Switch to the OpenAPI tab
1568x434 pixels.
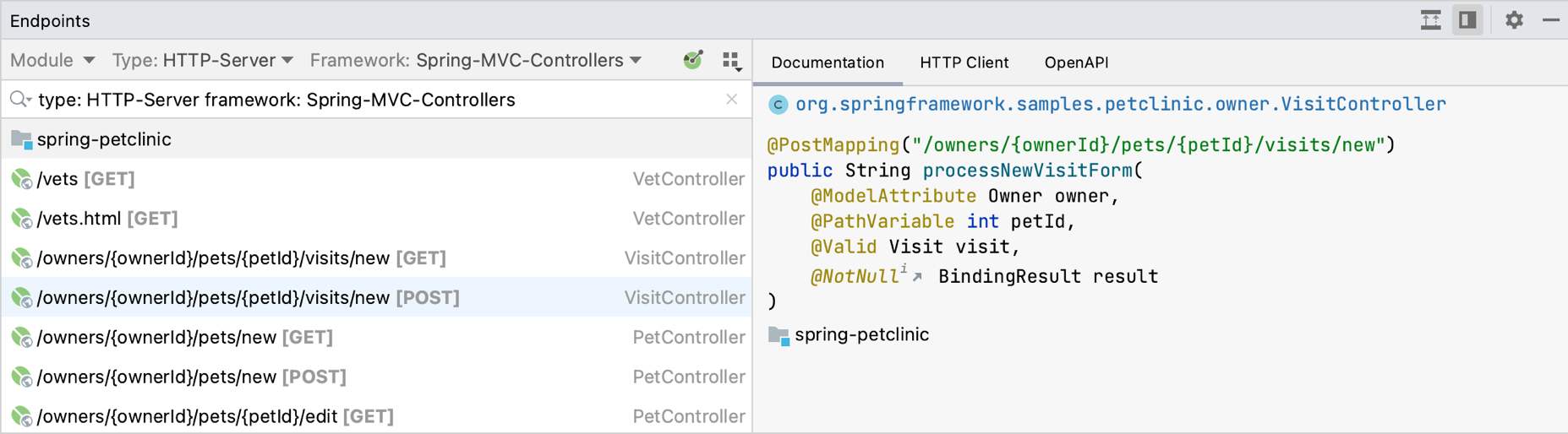(1076, 62)
